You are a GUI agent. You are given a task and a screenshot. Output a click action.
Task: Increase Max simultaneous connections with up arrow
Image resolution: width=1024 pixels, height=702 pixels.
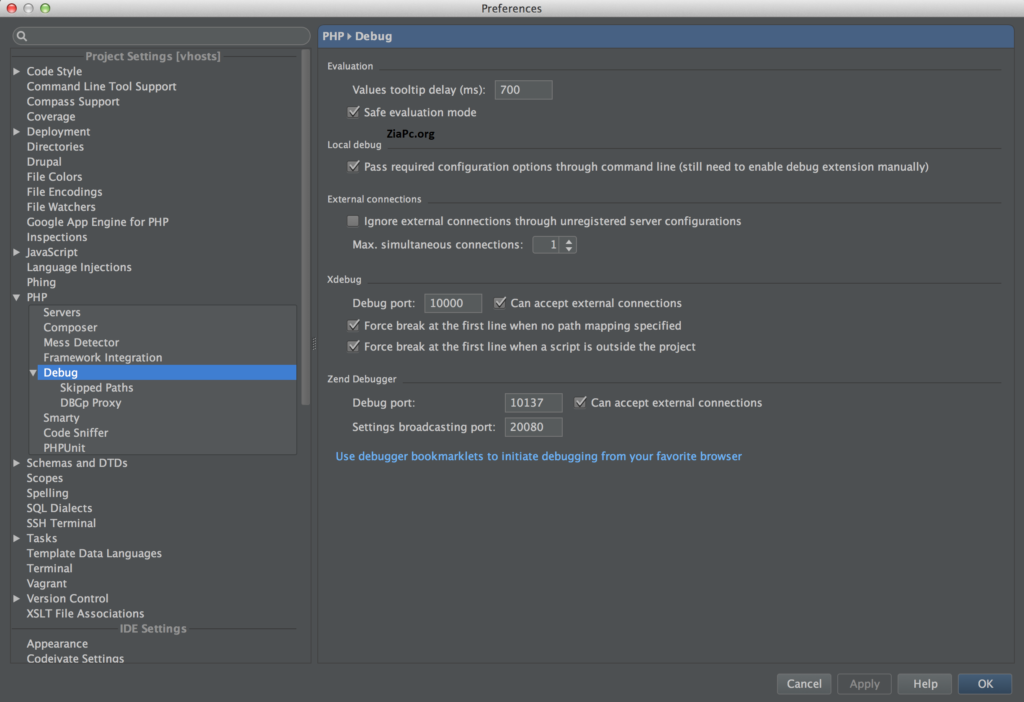coord(569,240)
